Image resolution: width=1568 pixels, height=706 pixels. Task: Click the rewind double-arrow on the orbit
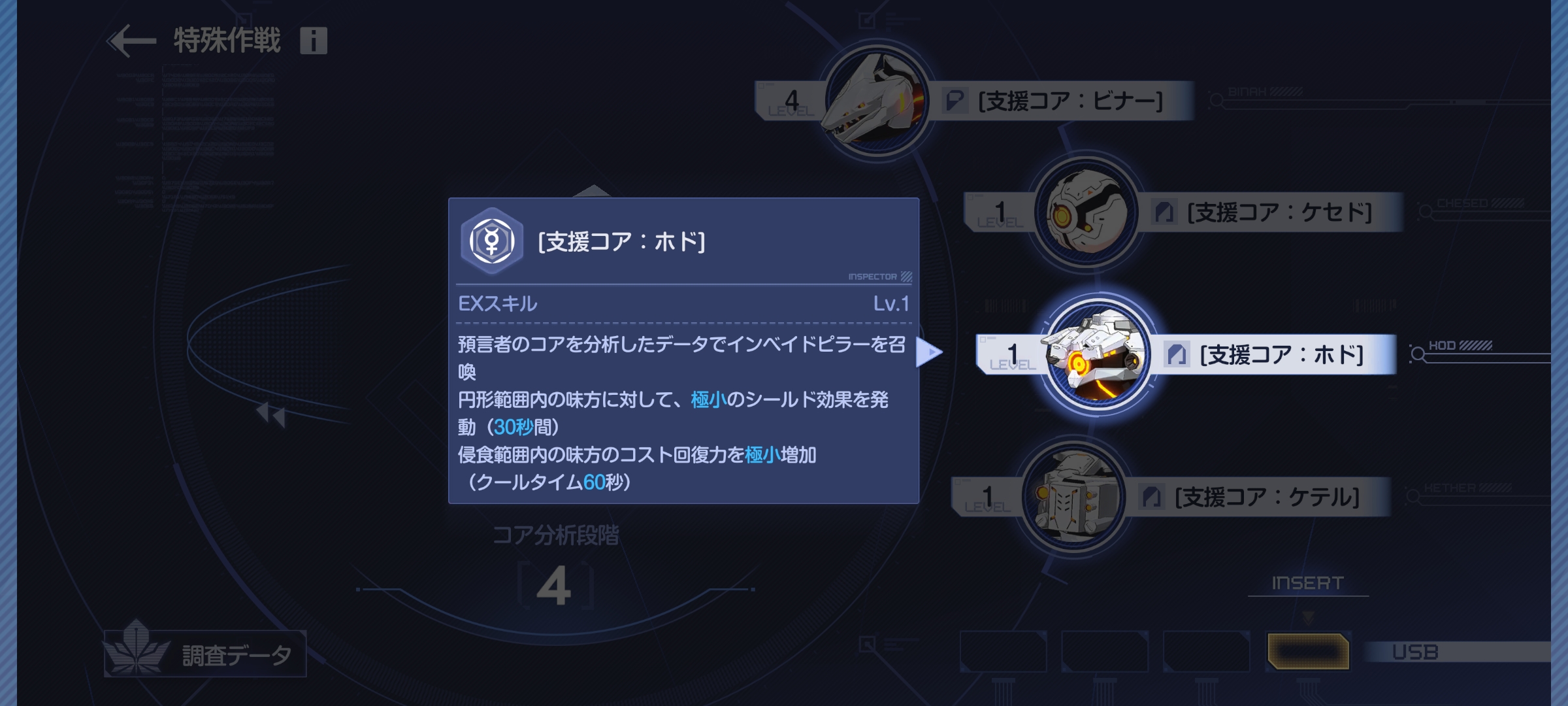270,414
